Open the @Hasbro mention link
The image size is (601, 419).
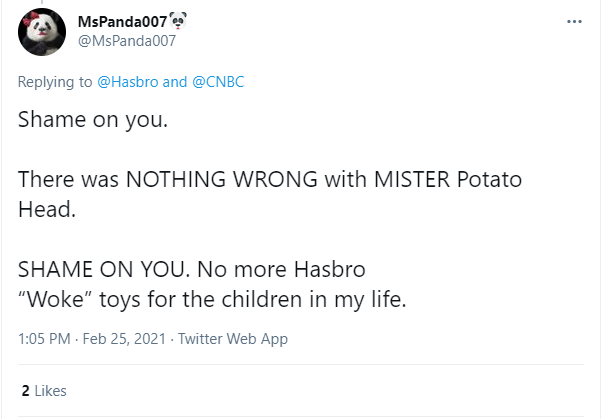point(127,82)
